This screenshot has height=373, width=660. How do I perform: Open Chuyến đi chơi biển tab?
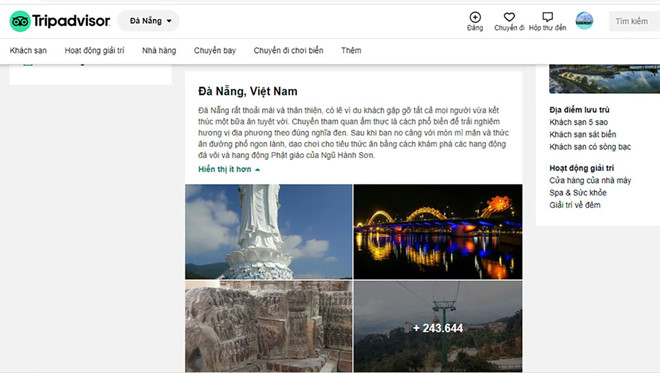(x=288, y=51)
